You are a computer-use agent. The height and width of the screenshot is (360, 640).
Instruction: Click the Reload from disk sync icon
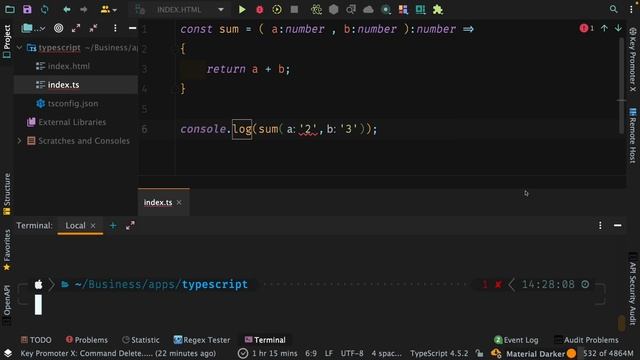[x=44, y=9]
